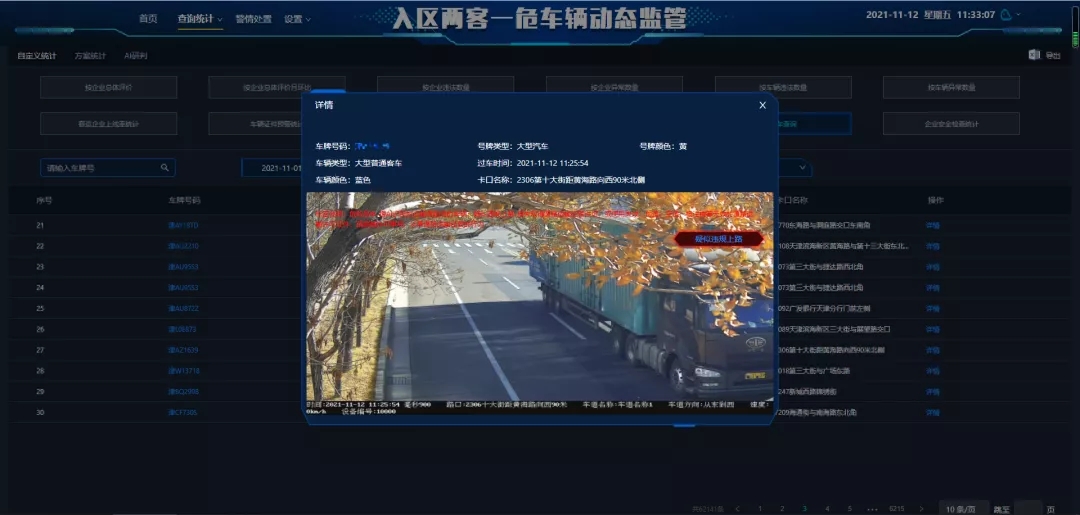
Task: Open 详情 for the 第三大街与广场东路 row
Action: (933, 370)
